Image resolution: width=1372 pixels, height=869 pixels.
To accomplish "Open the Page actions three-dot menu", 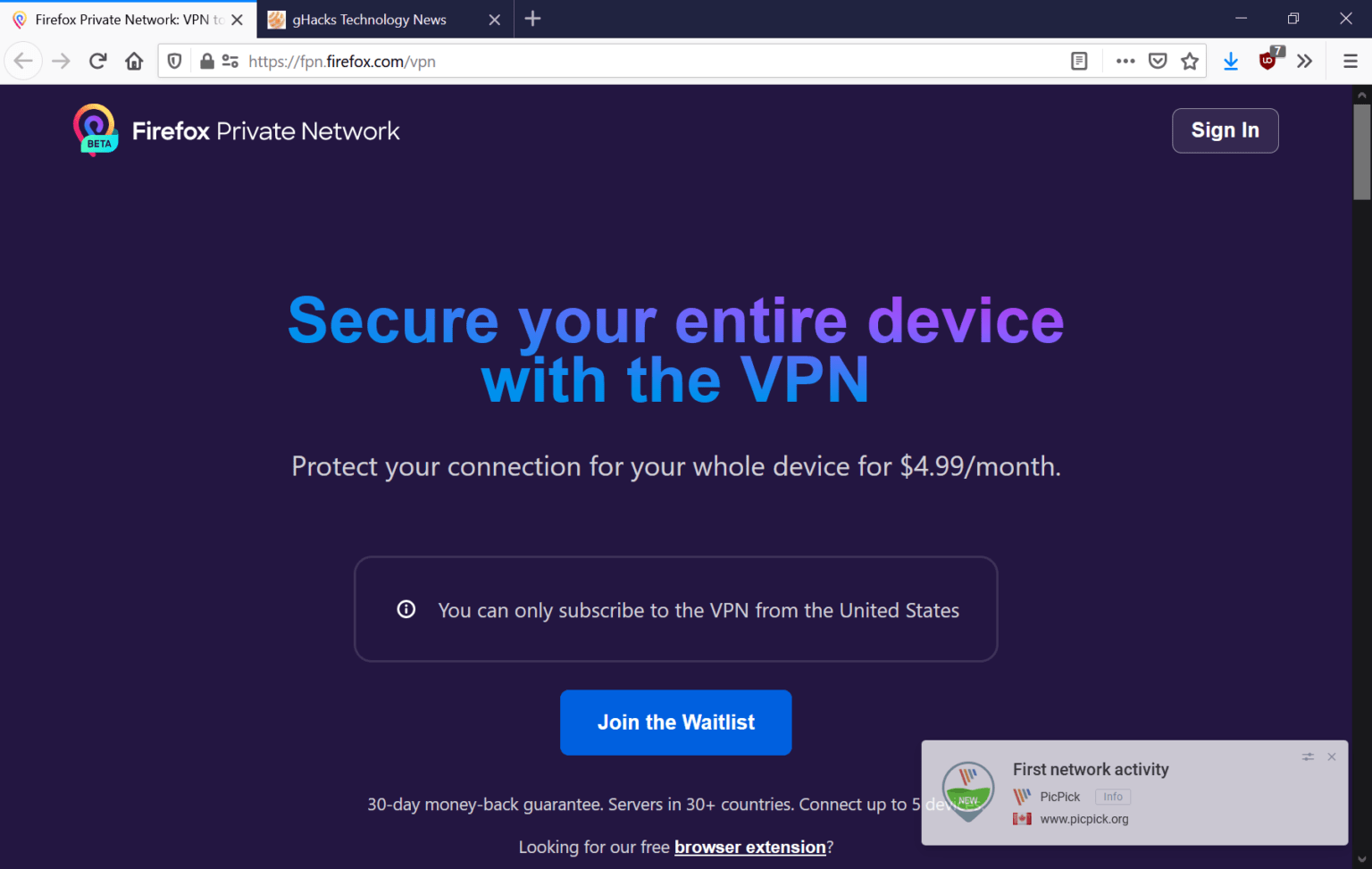I will click(x=1125, y=61).
